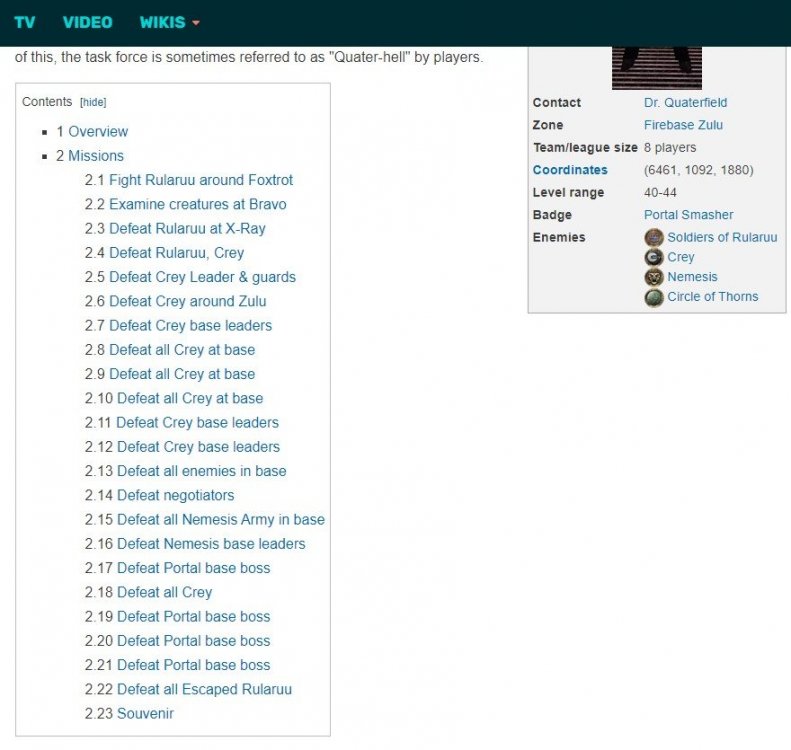The image size is (791, 750).
Task: Open the Portal Smasher badge link
Action: [x=688, y=214]
